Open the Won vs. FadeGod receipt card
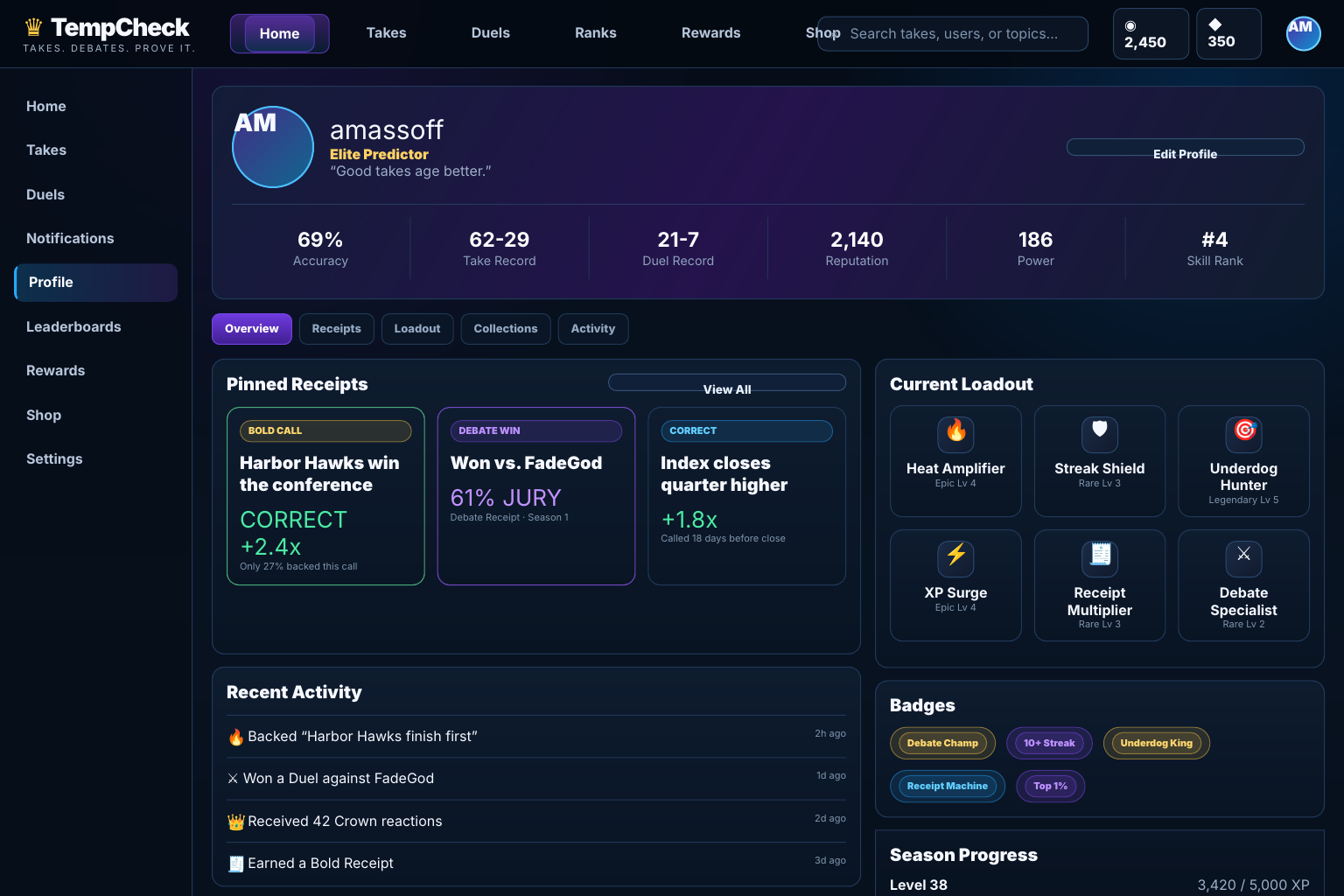1344x896 pixels. tap(536, 496)
